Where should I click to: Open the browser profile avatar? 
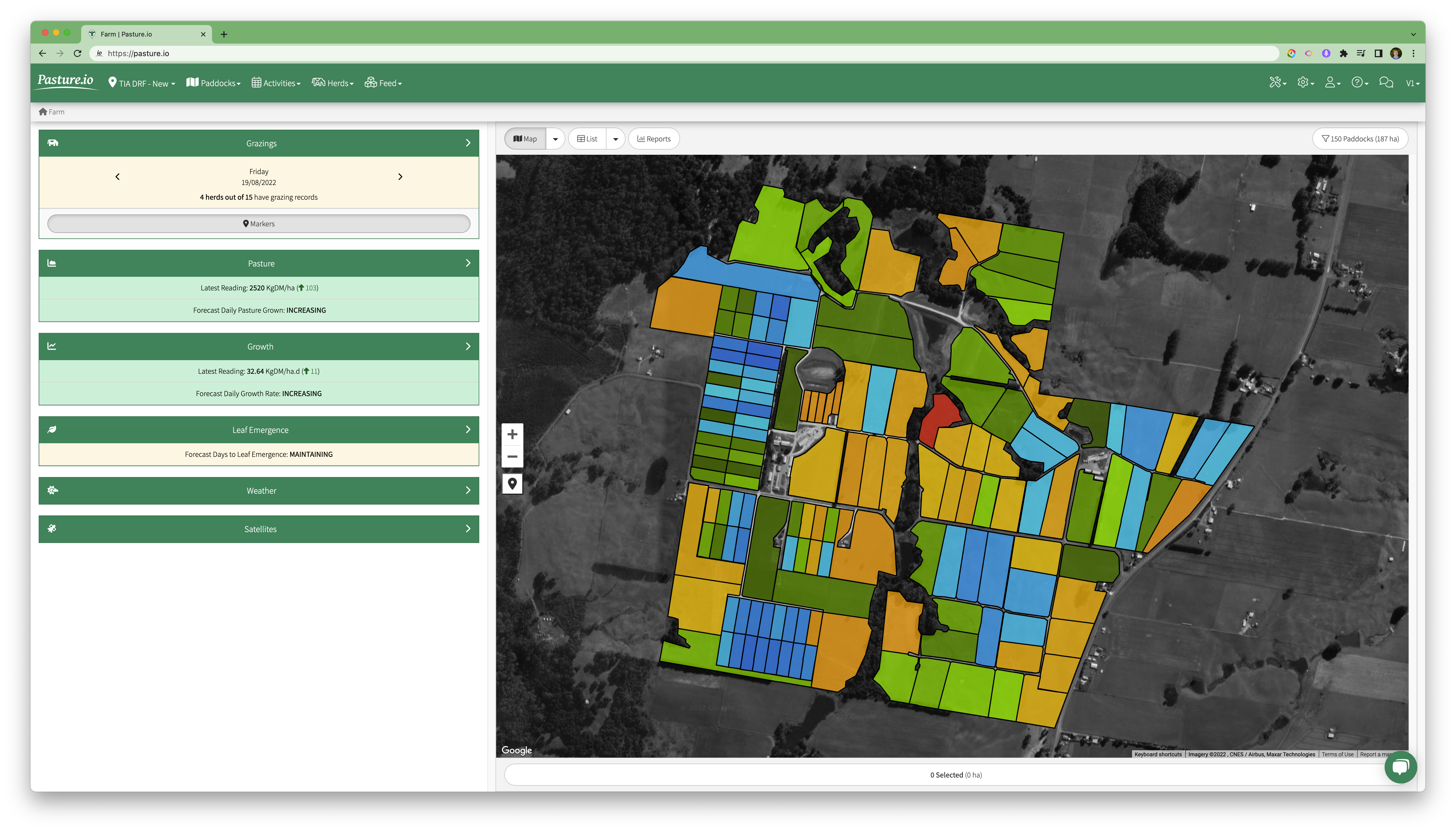1396,53
